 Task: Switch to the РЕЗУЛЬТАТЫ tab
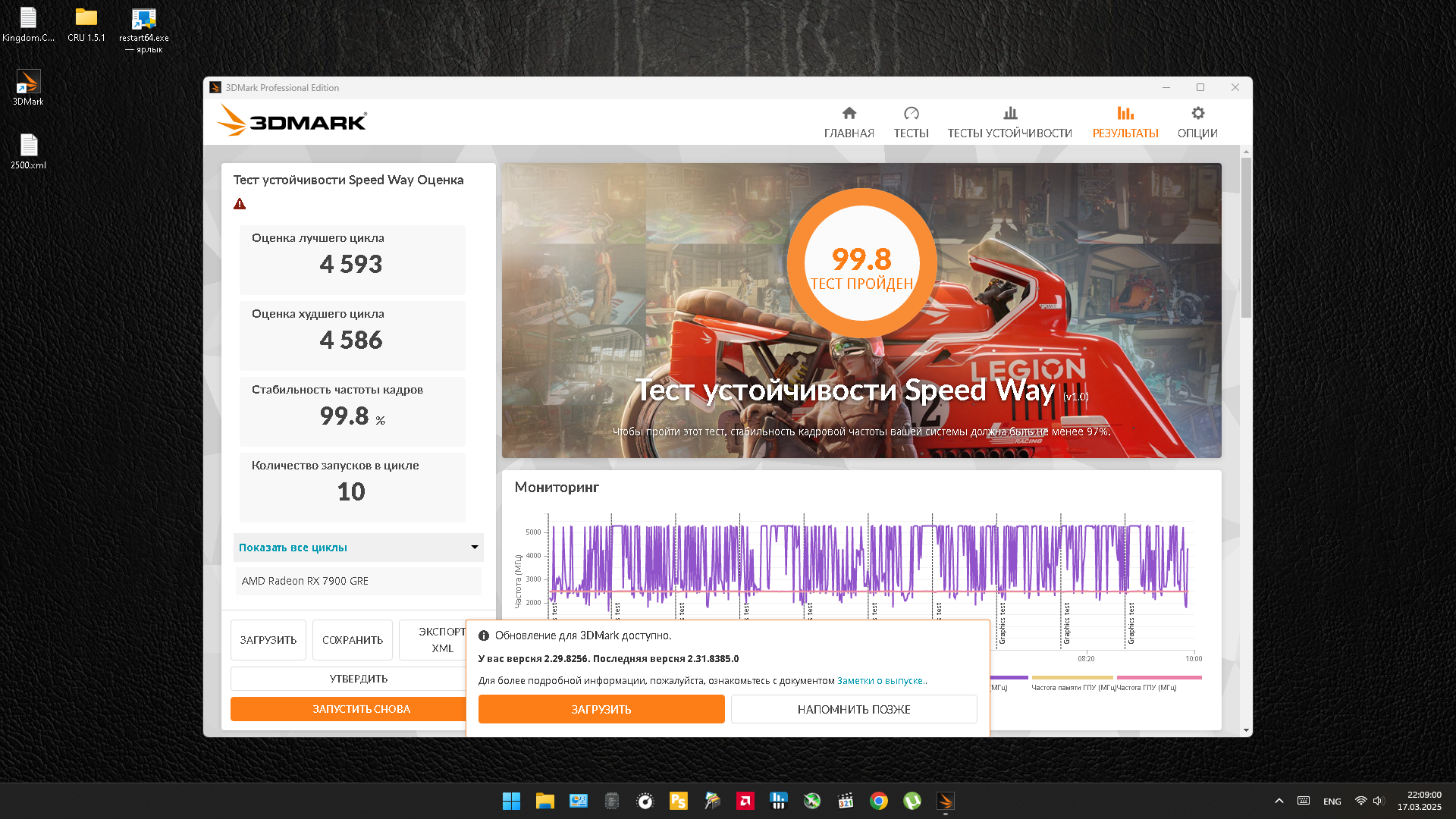point(1125,123)
